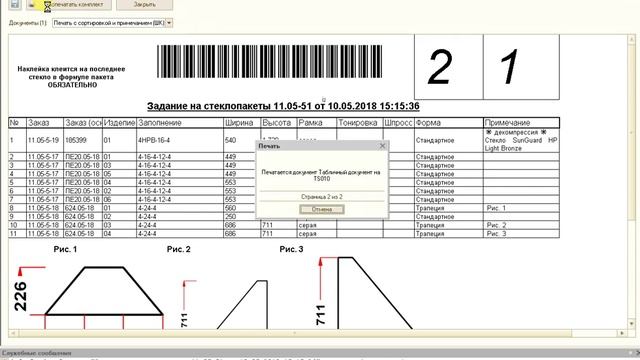The height and width of the screenshot is (360, 640).
Task: Click the 'Напечатать комплект' button
Action: (x=69, y=4)
